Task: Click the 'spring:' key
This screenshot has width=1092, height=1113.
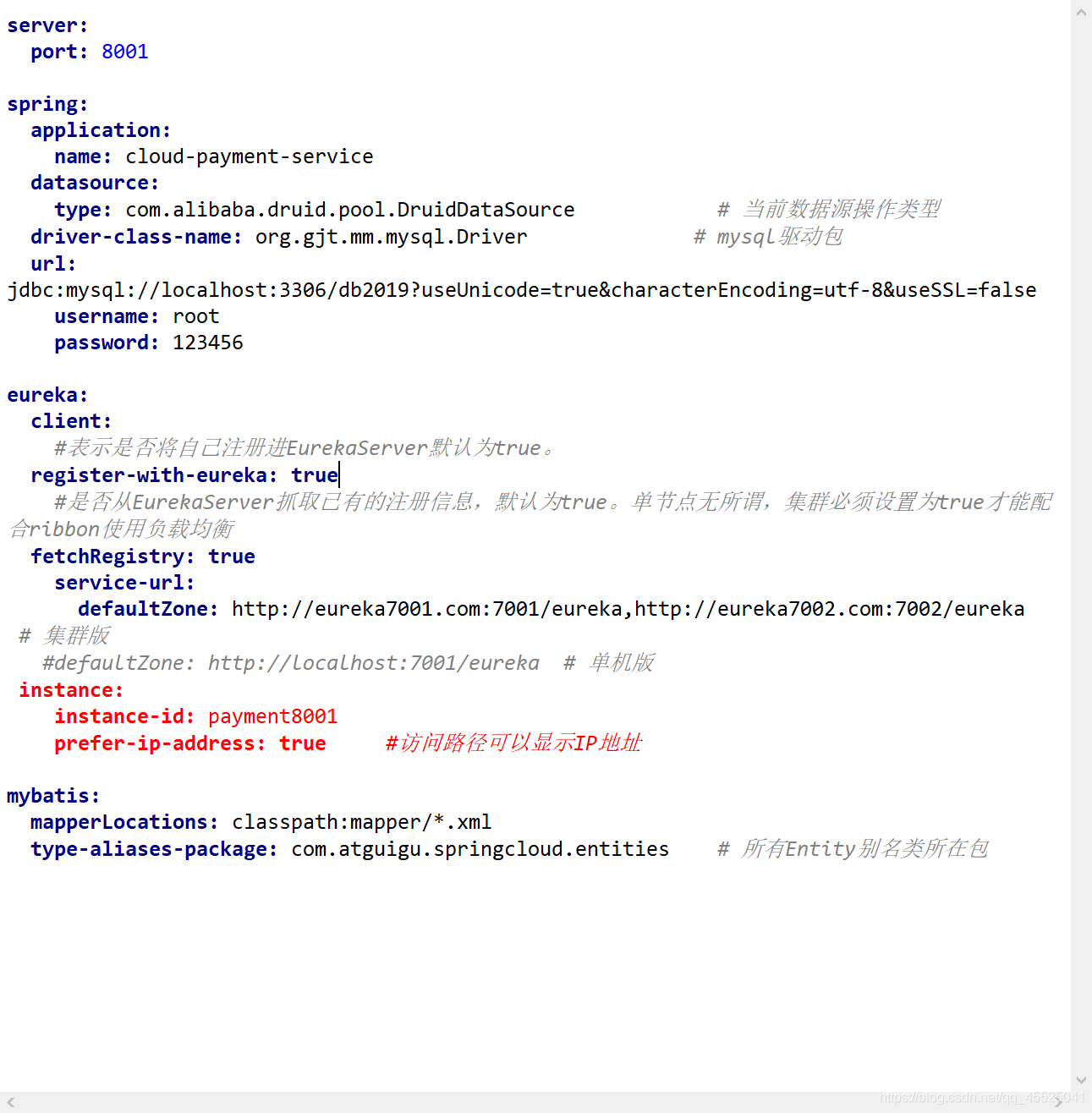Action: point(47,104)
